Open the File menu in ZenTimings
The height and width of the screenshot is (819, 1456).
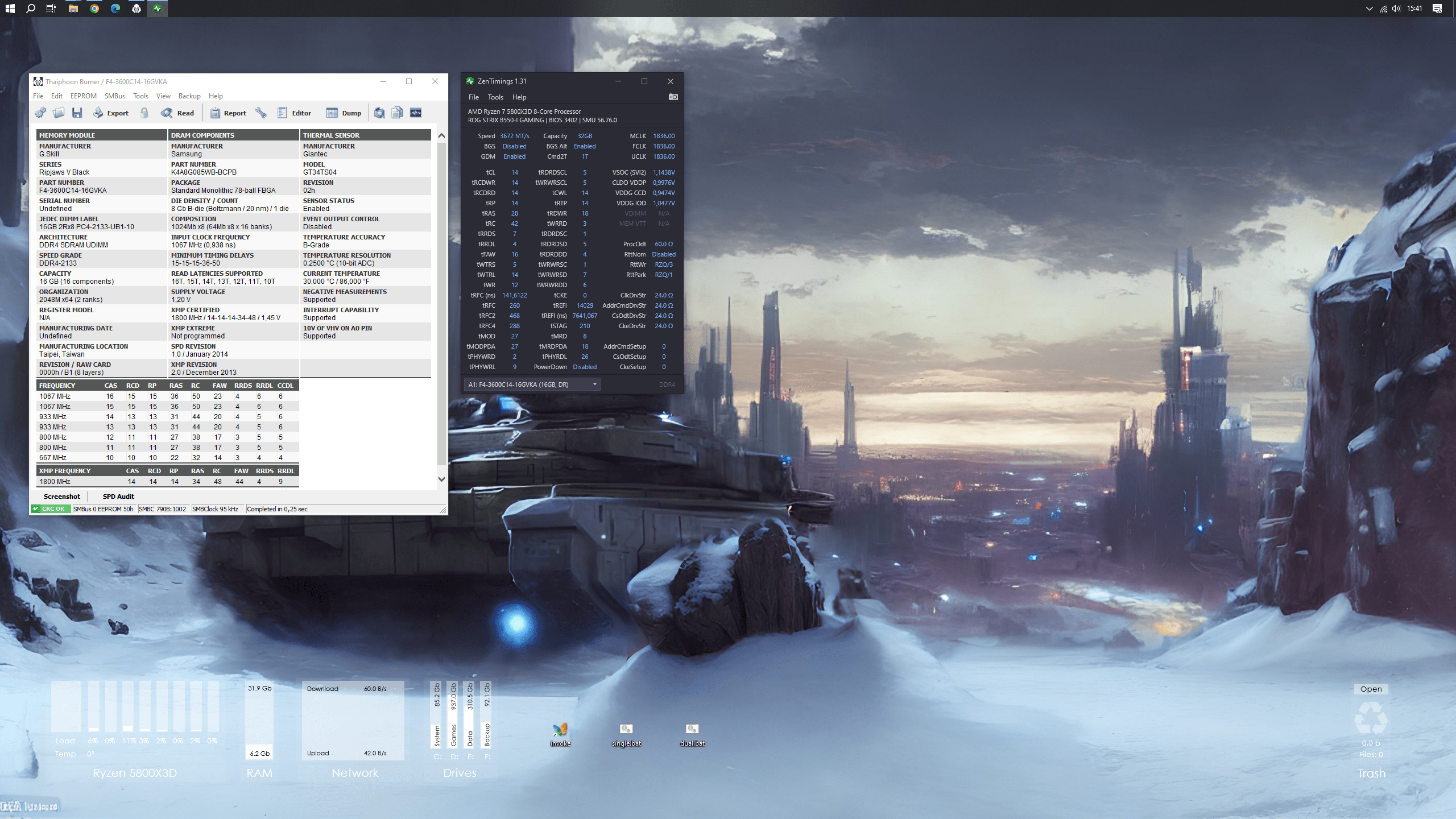473,97
